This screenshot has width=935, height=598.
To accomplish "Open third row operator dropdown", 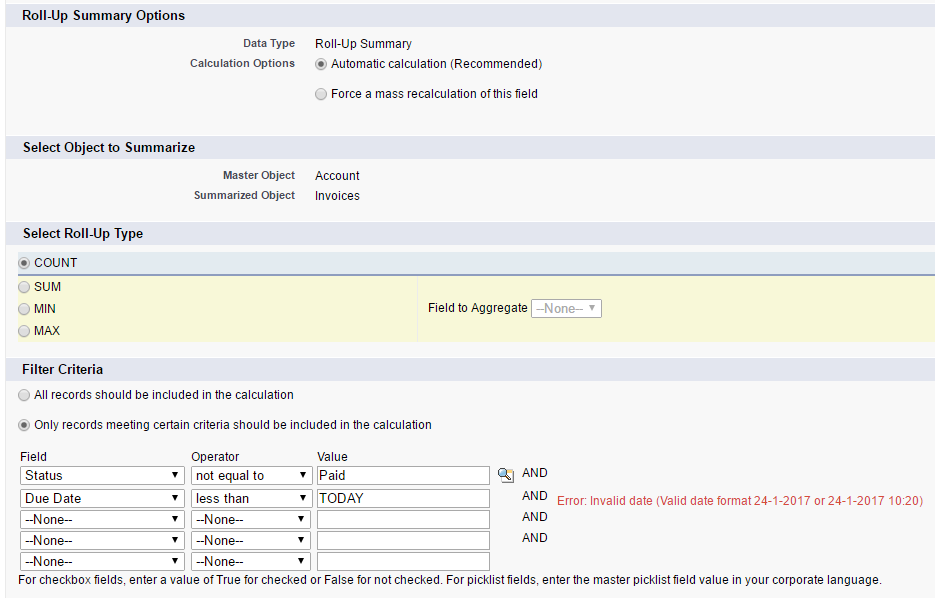I will coord(251,520).
